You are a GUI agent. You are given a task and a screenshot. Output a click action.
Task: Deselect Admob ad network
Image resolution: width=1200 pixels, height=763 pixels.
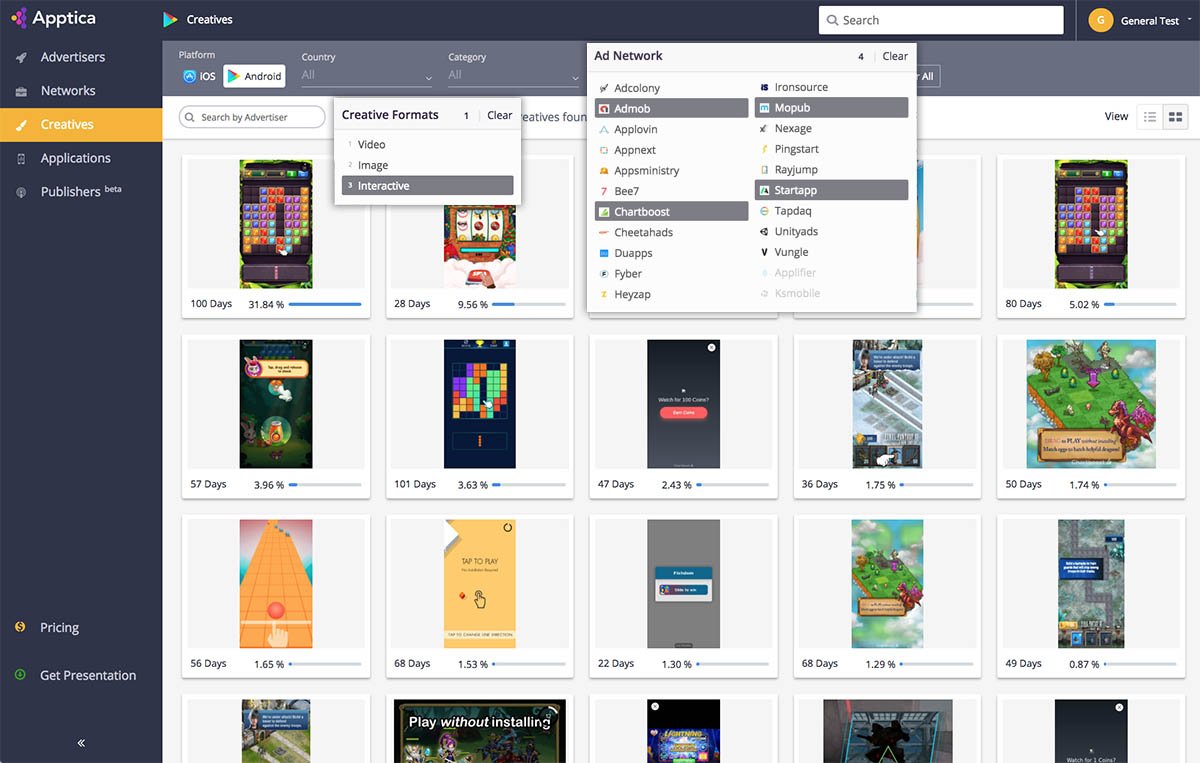[x=671, y=108]
